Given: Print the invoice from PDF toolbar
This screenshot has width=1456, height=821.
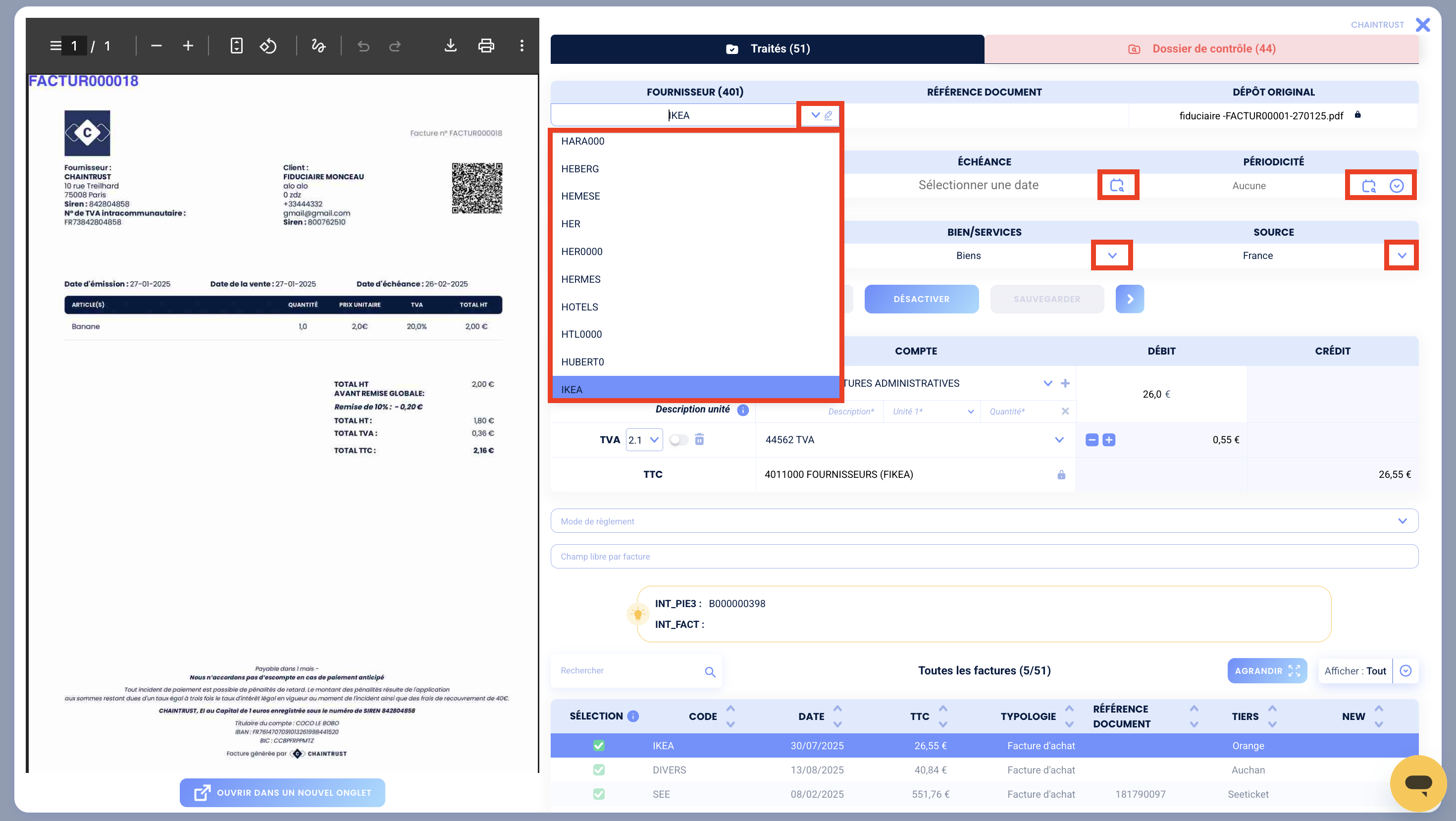Looking at the screenshot, I should point(486,46).
